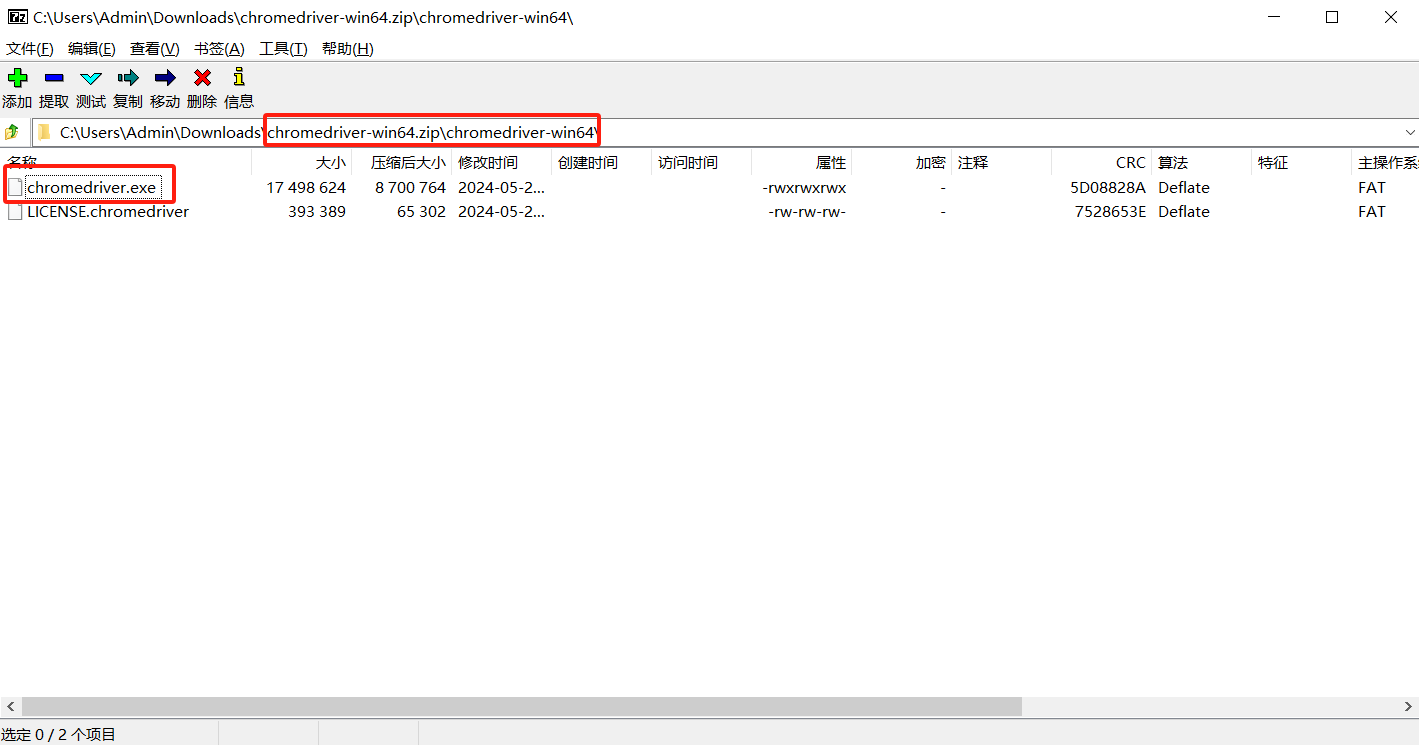Image resolution: width=1419 pixels, height=745 pixels.
Task: Sort by 访问时间 column header
Action: click(702, 162)
